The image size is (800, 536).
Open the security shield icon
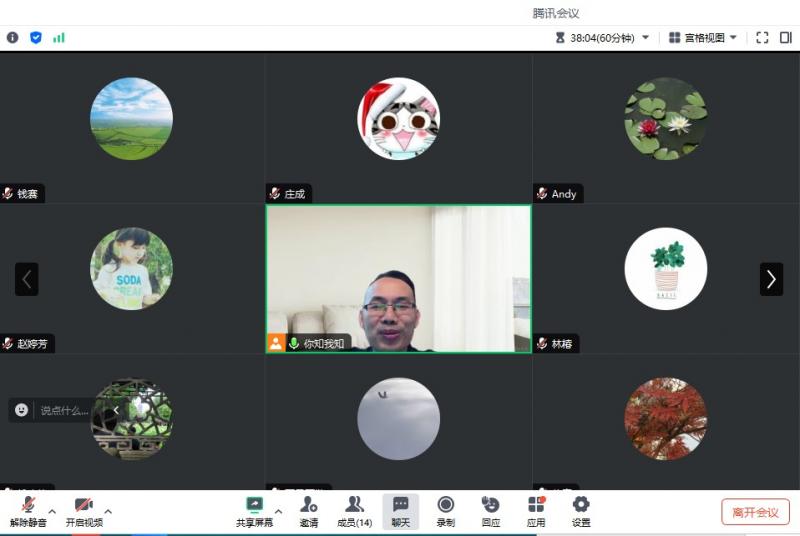click(x=36, y=38)
